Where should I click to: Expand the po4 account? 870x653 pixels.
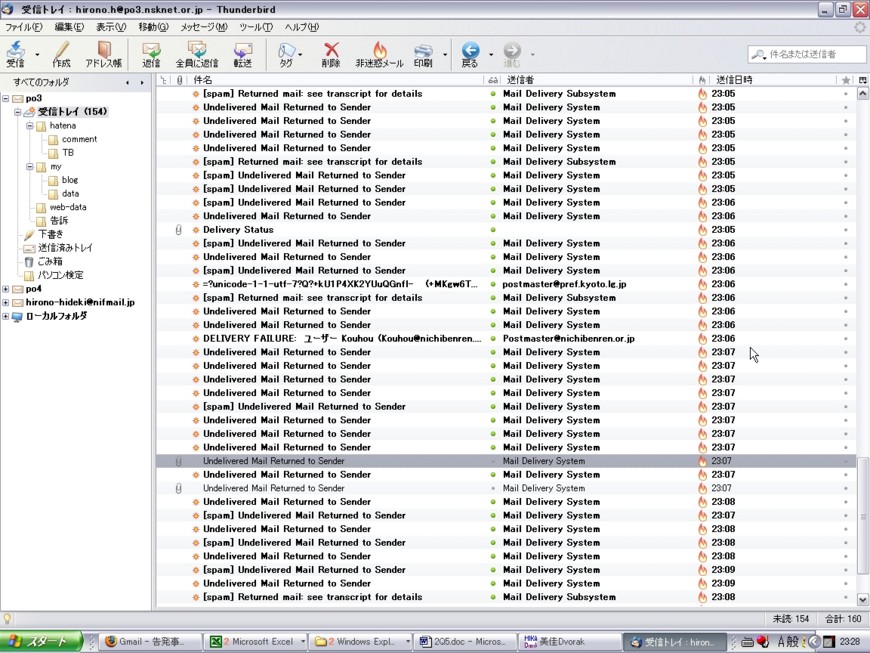6,289
